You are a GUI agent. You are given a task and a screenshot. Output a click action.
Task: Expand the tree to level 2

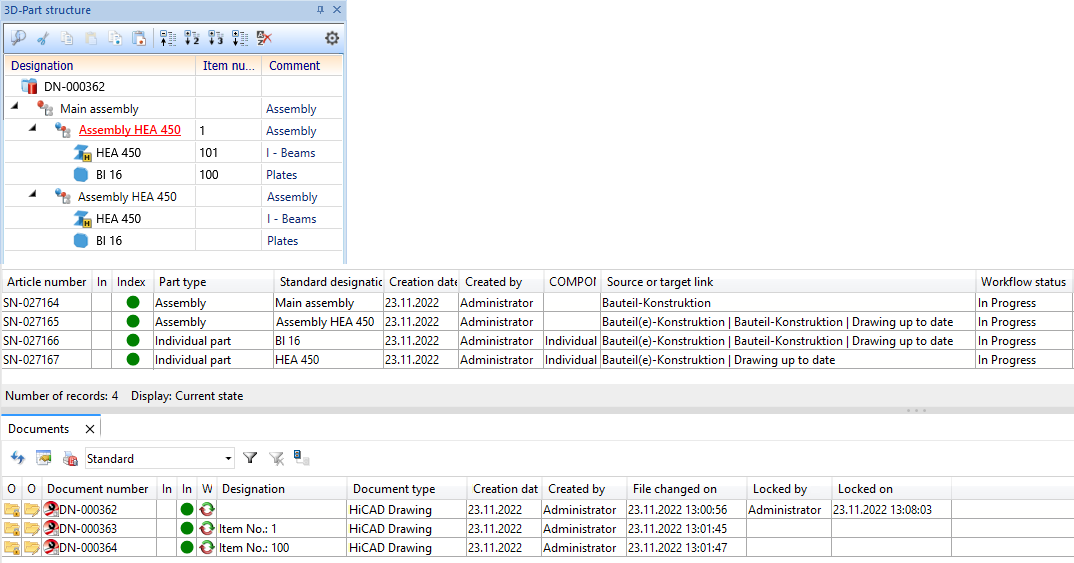(x=191, y=38)
